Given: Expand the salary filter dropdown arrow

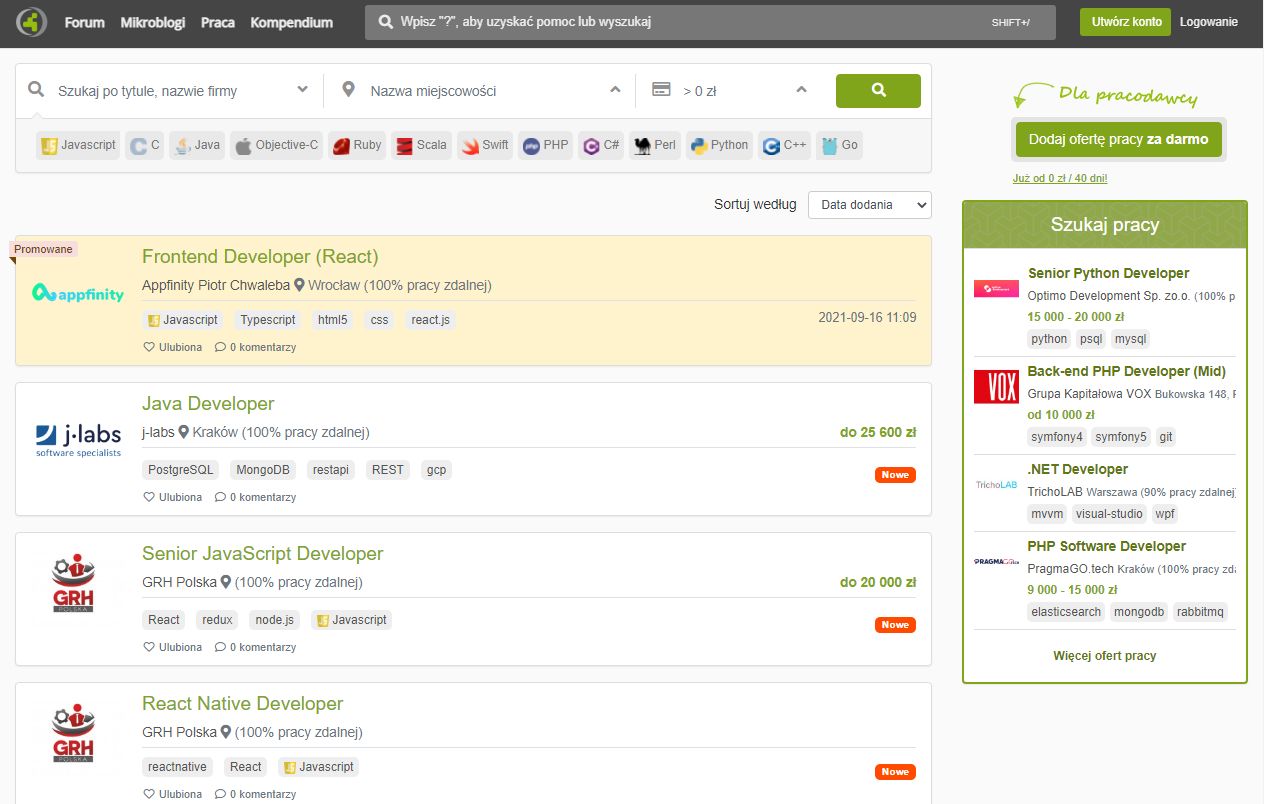Looking at the screenshot, I should 801,90.
